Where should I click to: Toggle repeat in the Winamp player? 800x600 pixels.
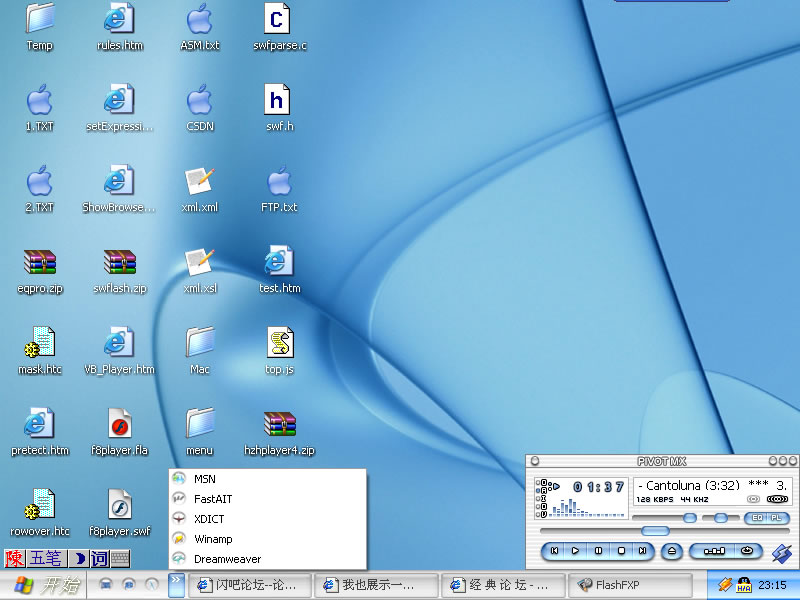[x=748, y=551]
